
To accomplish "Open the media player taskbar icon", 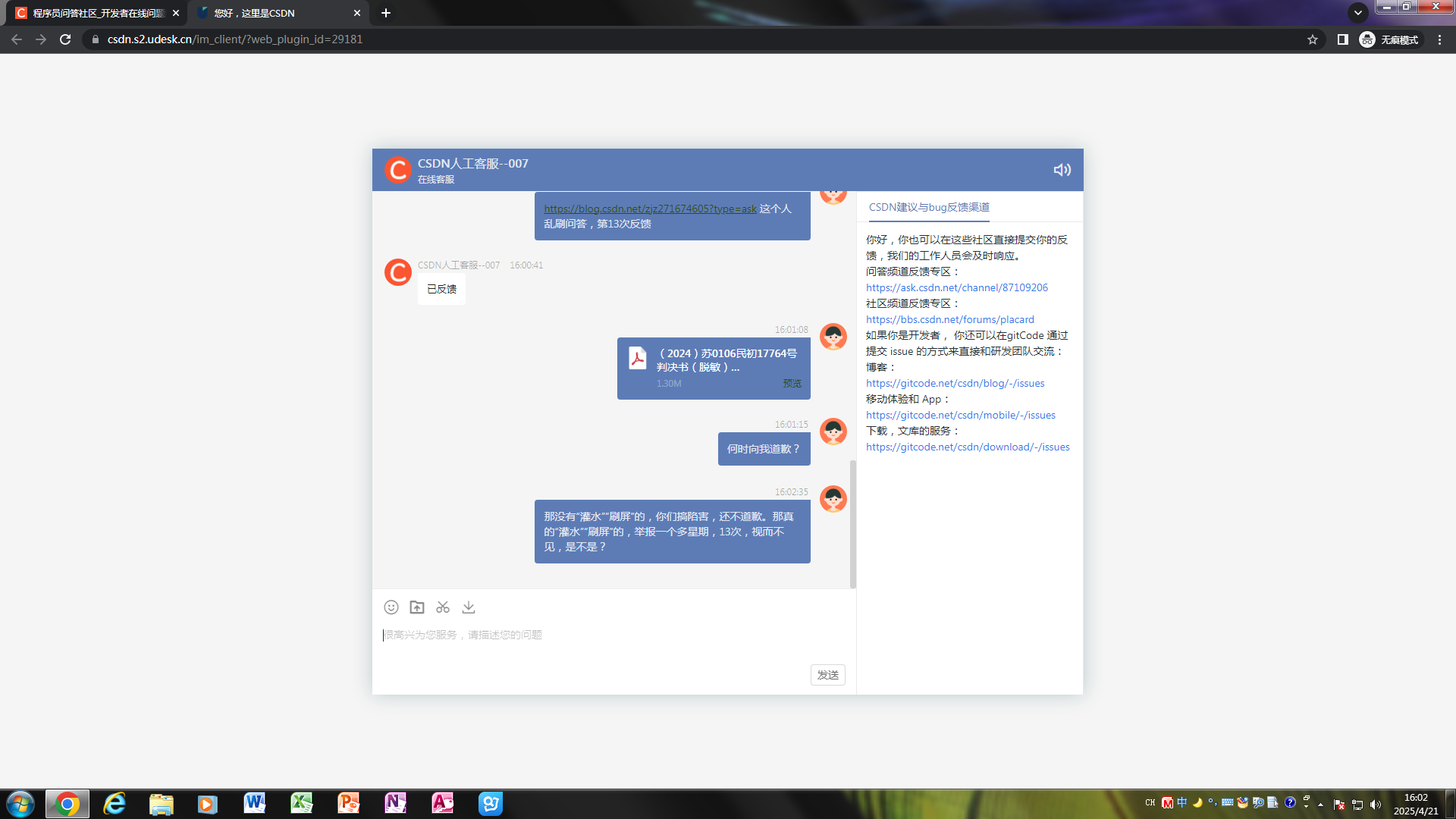I will click(208, 804).
